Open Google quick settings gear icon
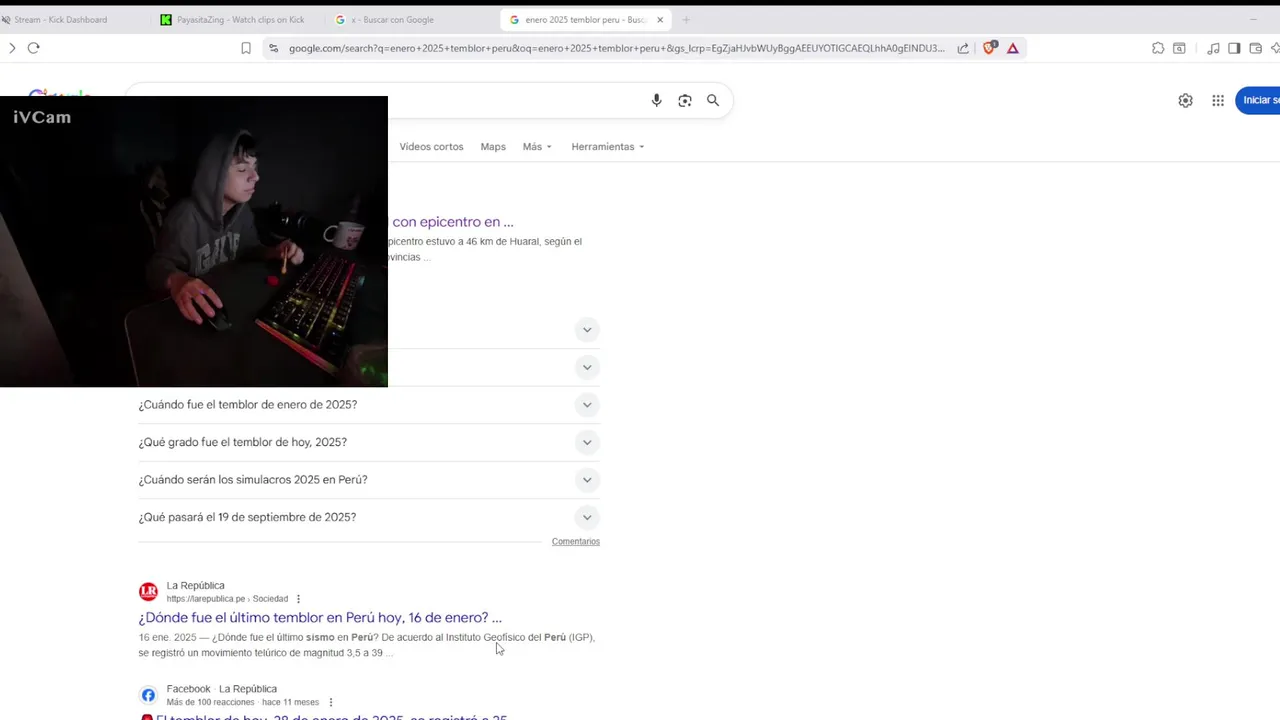This screenshot has height=720, width=1280. tap(1185, 100)
